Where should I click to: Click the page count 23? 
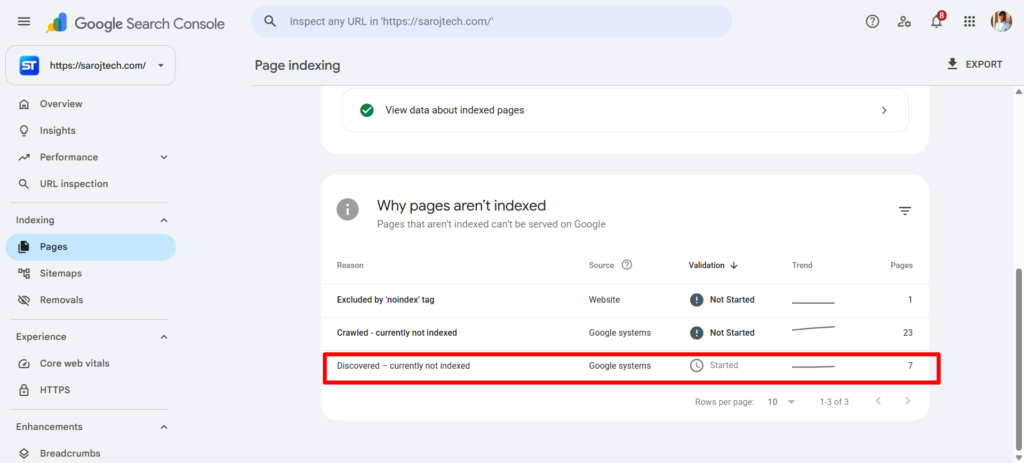tap(908, 333)
